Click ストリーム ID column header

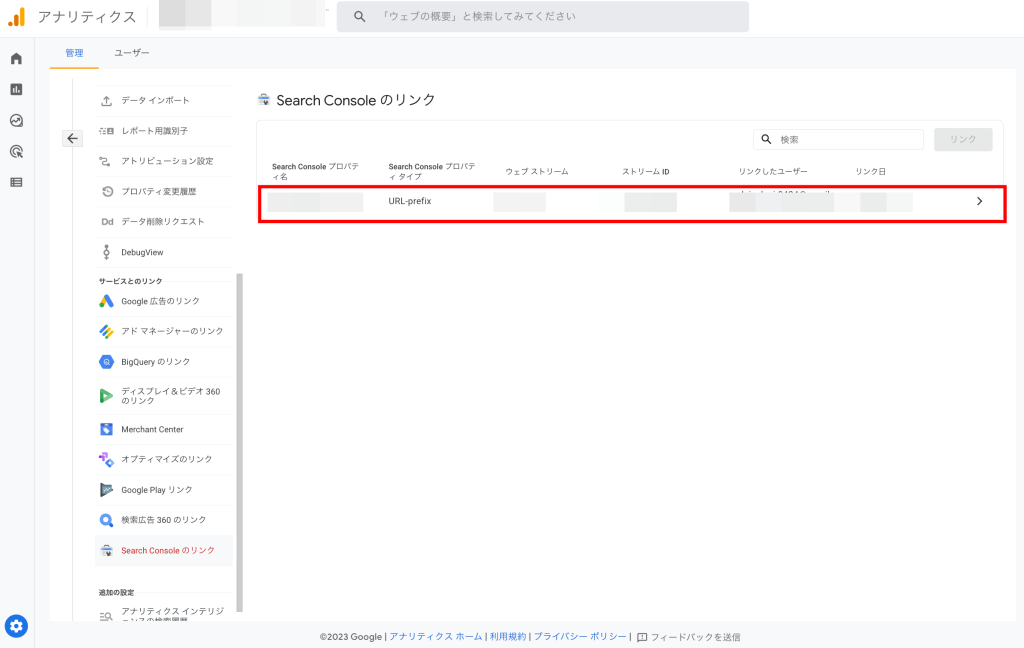tap(645, 172)
